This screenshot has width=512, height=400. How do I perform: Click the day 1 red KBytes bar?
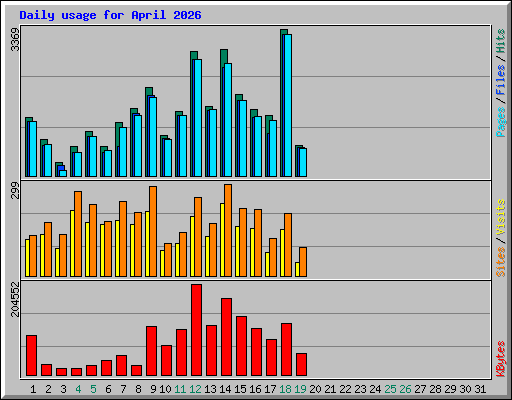31,356
